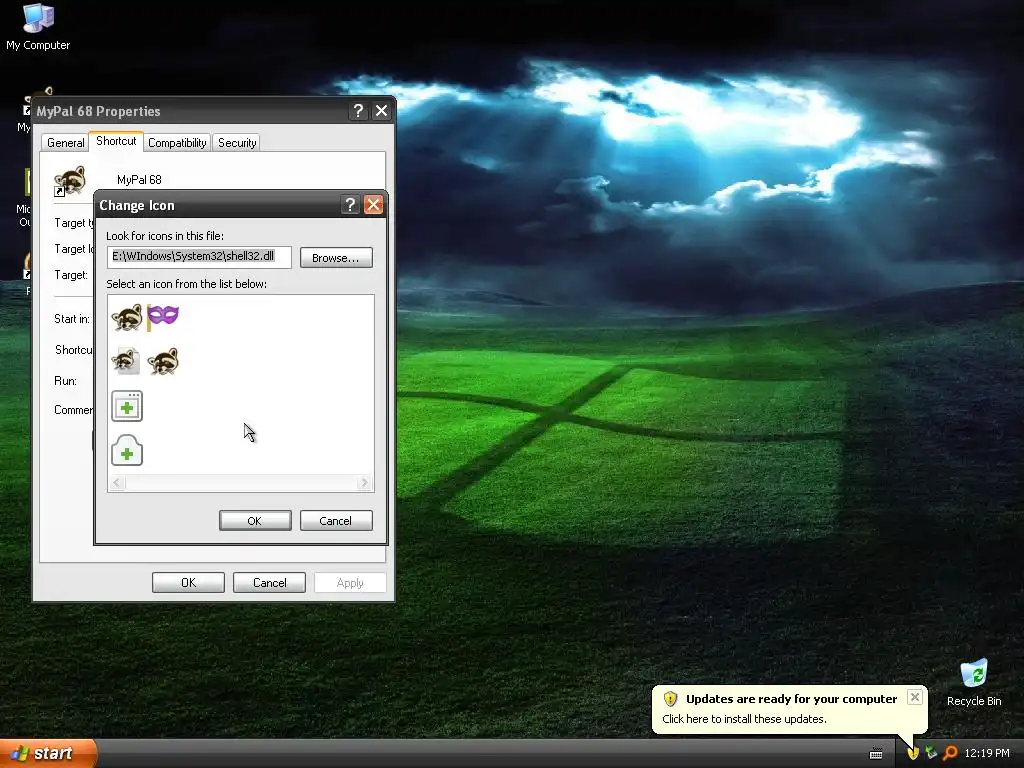Open the Recycle Bin desktop icon

pos(974,682)
